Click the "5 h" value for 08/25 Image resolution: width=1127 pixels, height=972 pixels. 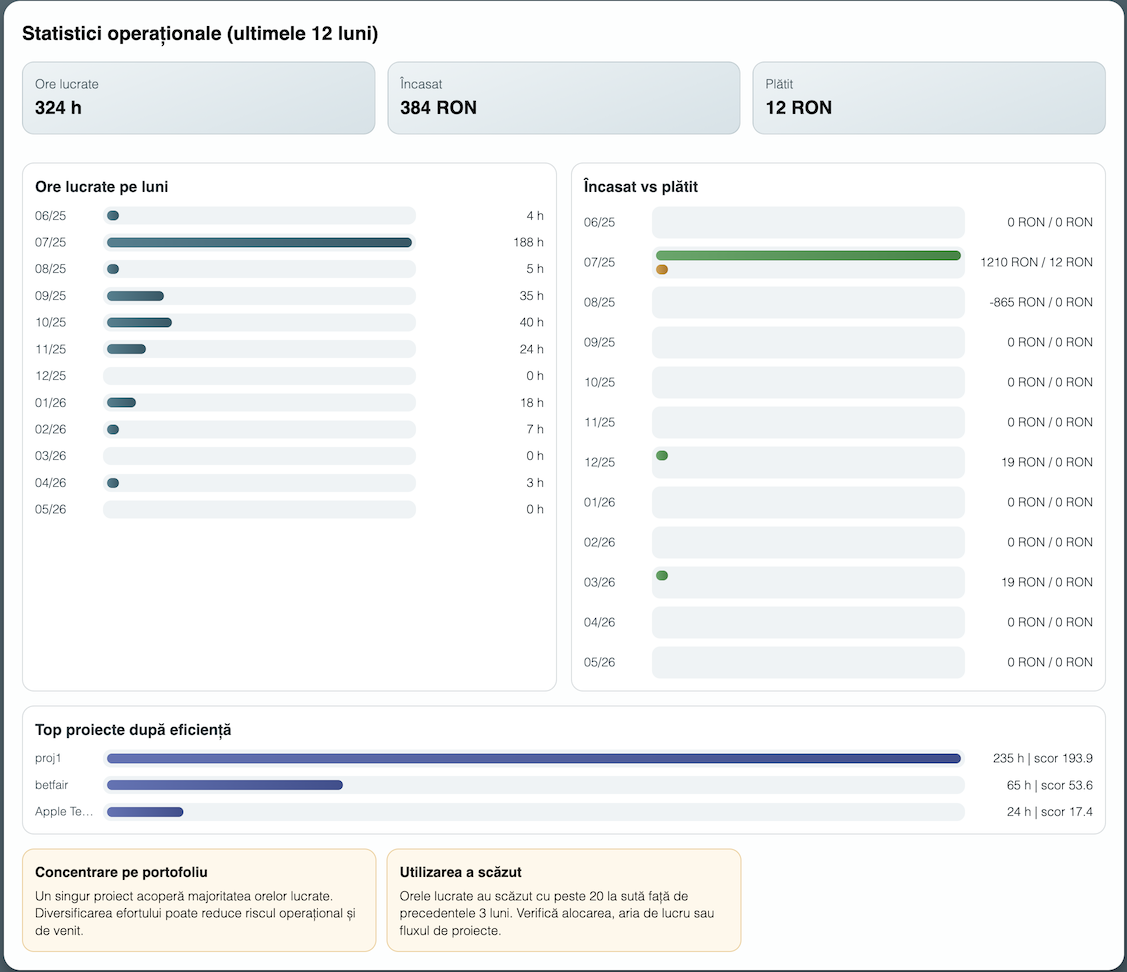[x=535, y=269]
